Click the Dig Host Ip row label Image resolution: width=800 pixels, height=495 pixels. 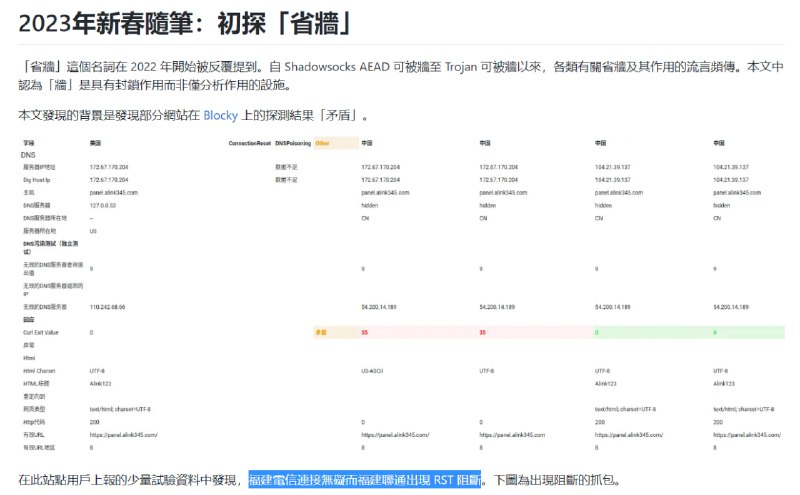(37, 180)
